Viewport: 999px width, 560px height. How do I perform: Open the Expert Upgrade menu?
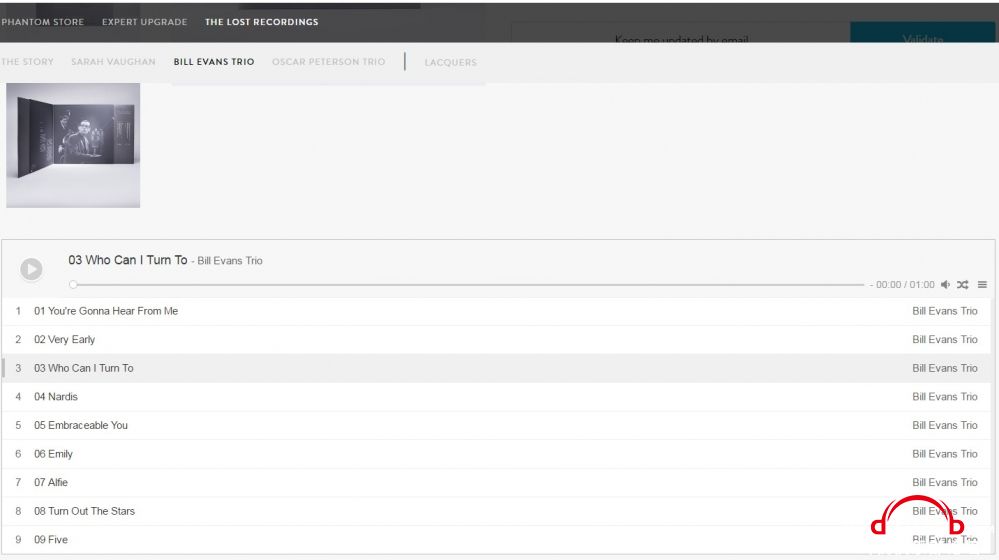click(x=145, y=22)
